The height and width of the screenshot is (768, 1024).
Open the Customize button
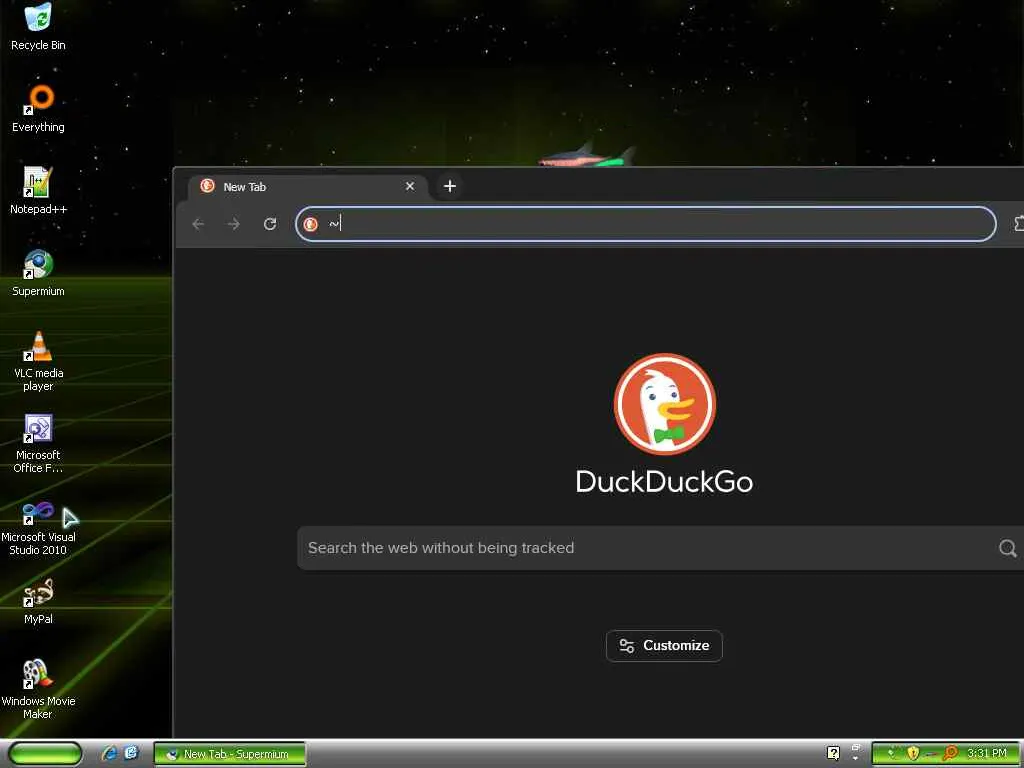pyautogui.click(x=664, y=646)
